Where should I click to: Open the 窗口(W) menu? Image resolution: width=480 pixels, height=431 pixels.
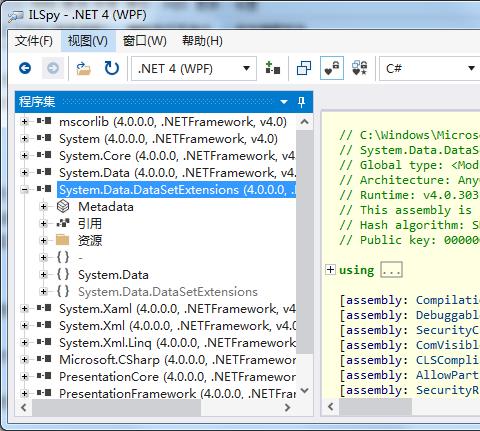145,41
